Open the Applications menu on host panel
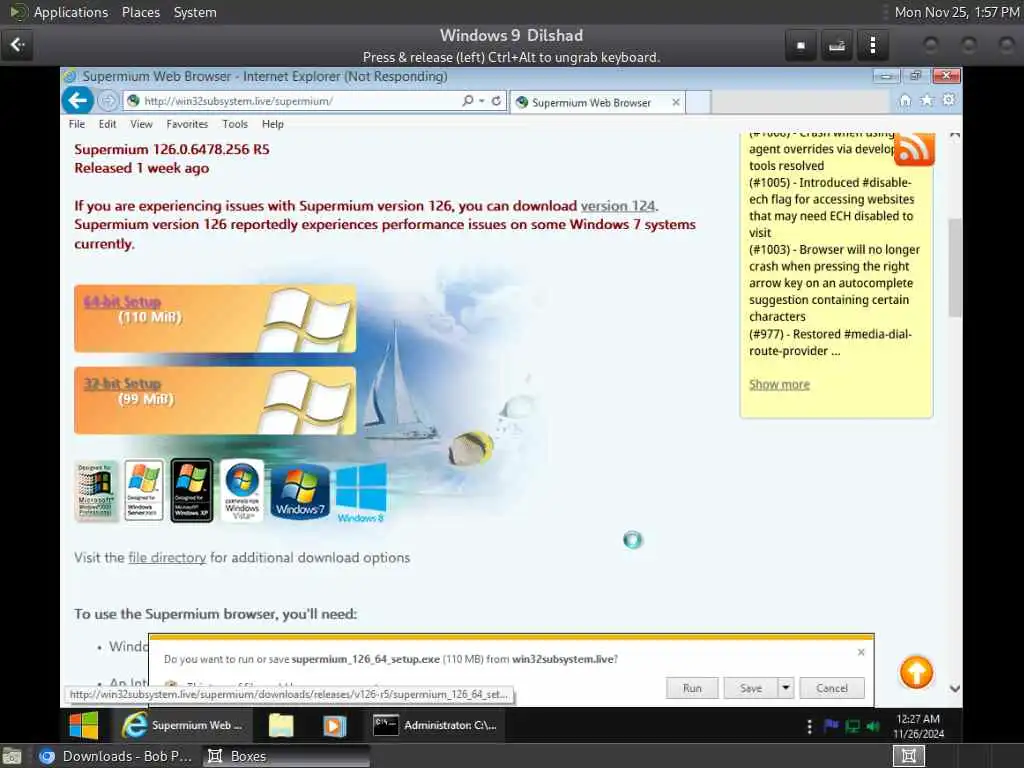 (x=71, y=12)
